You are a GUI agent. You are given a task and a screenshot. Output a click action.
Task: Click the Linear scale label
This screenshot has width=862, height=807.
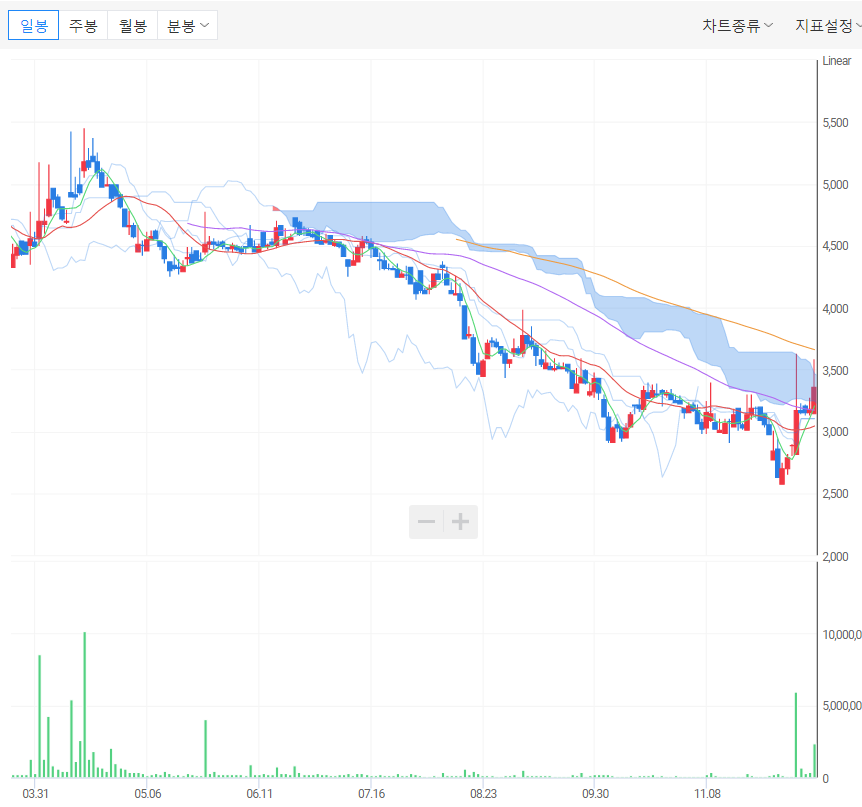[837, 61]
